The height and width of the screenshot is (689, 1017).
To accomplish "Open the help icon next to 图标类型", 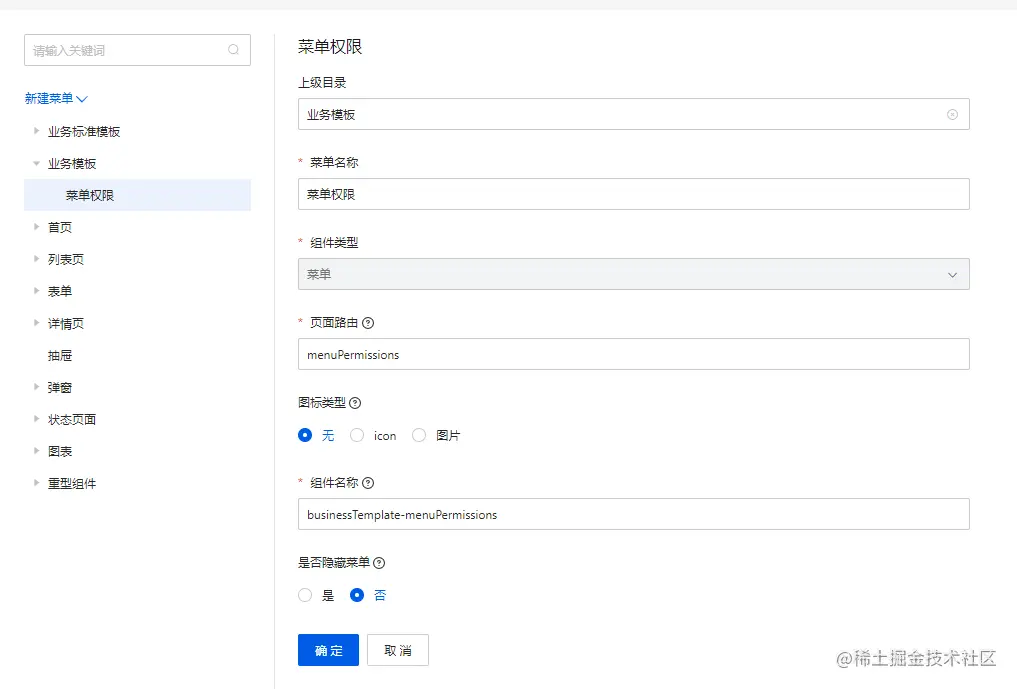I will pos(355,403).
